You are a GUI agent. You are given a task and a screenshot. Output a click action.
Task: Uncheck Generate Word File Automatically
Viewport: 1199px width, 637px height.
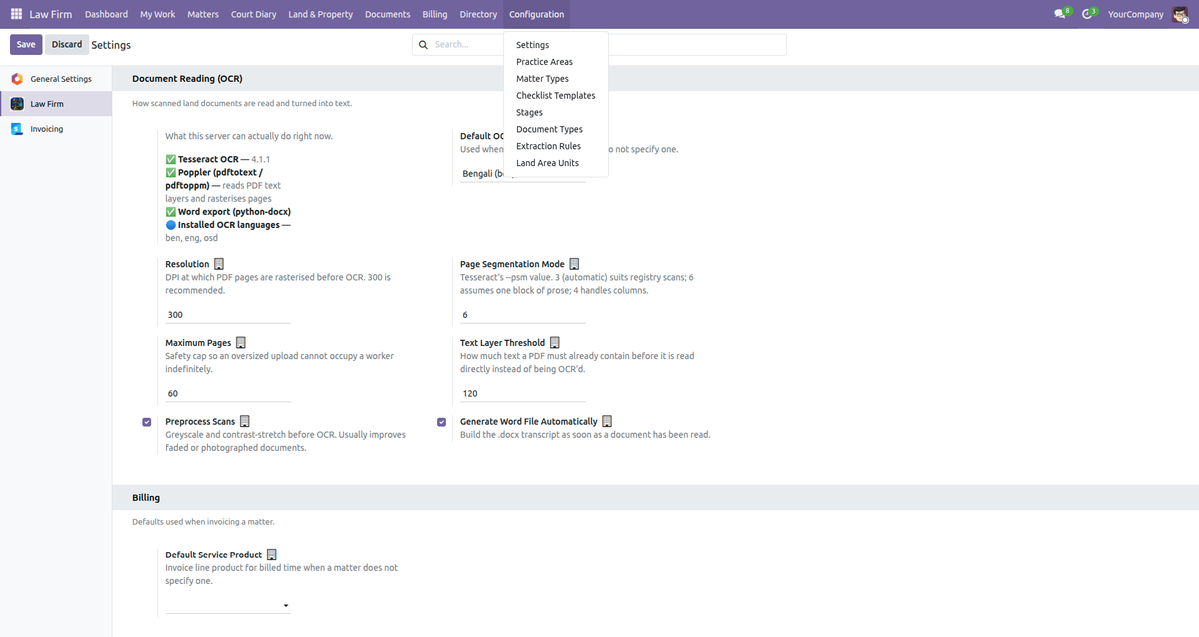pyautogui.click(x=441, y=422)
